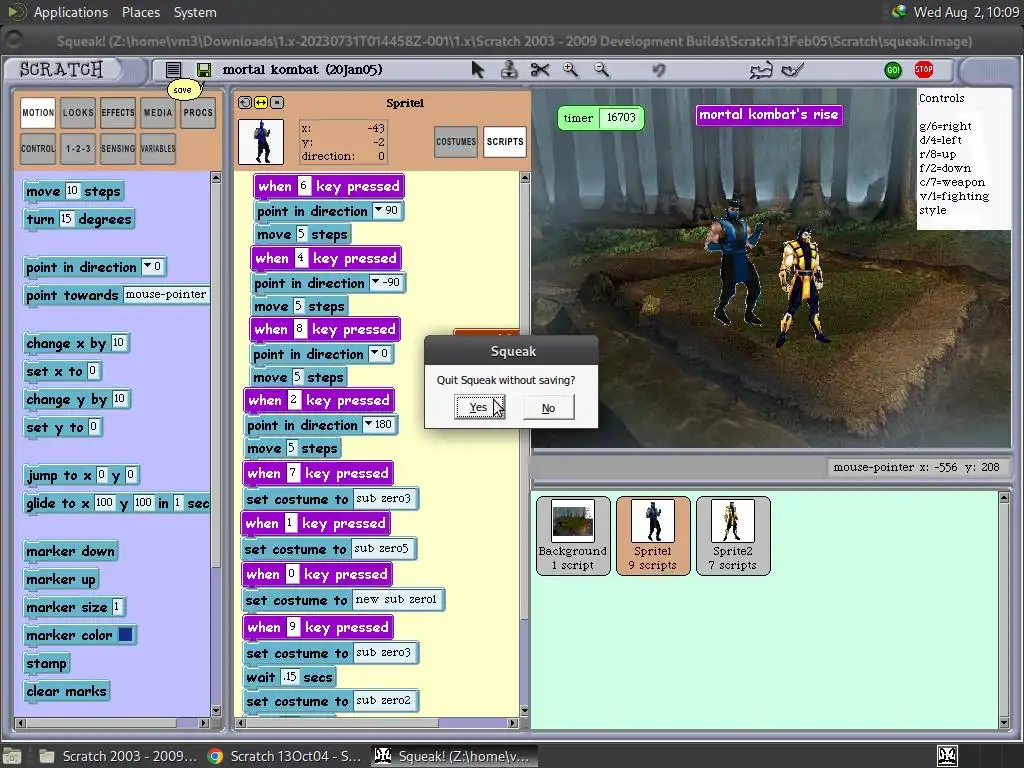Hit the red STOP sign button
The height and width of the screenshot is (768, 1024).
(x=923, y=69)
